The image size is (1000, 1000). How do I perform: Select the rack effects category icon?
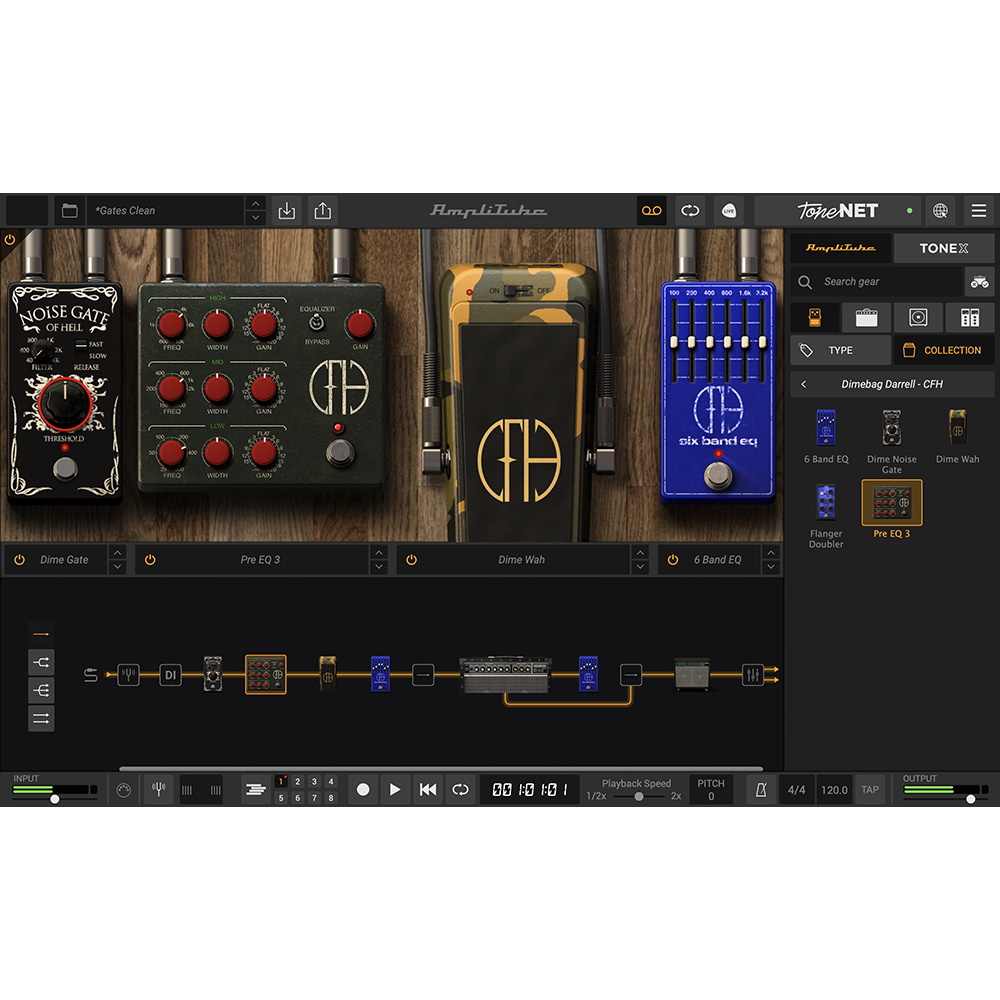968,317
